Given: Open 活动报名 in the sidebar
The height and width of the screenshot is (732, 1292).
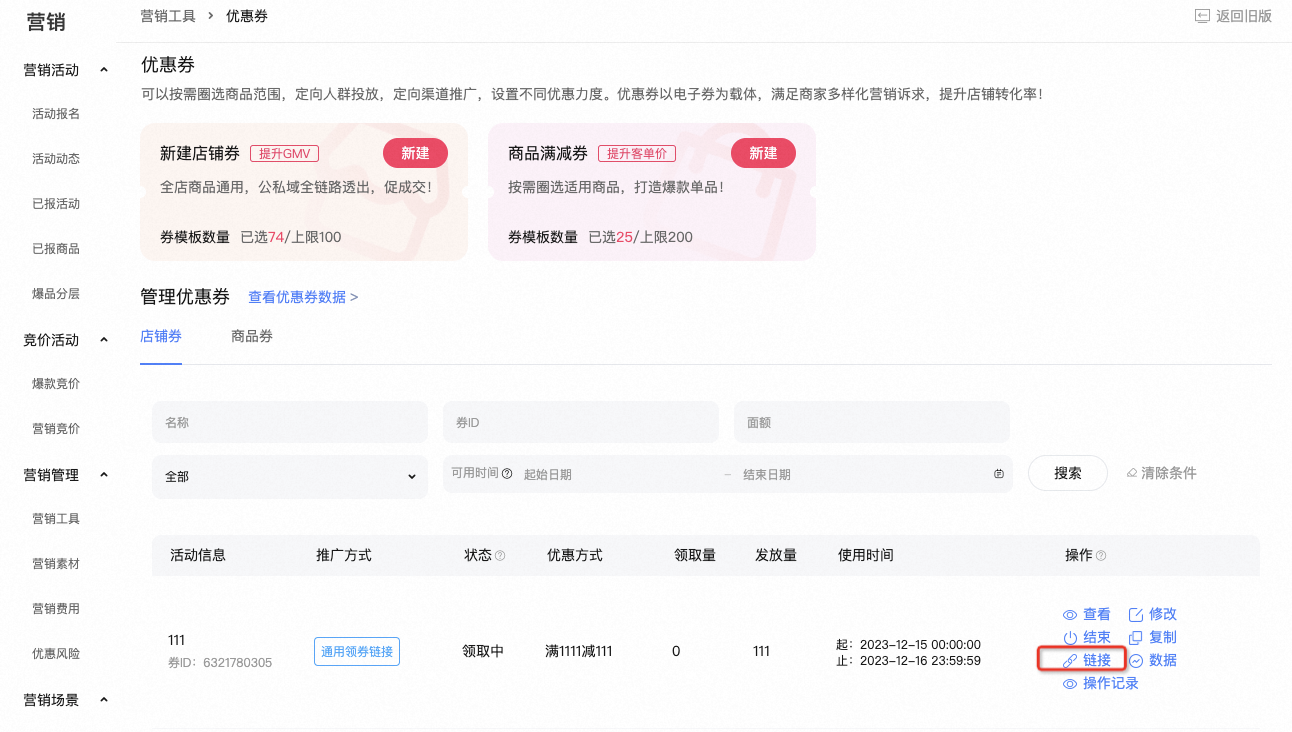Looking at the screenshot, I should (56, 114).
